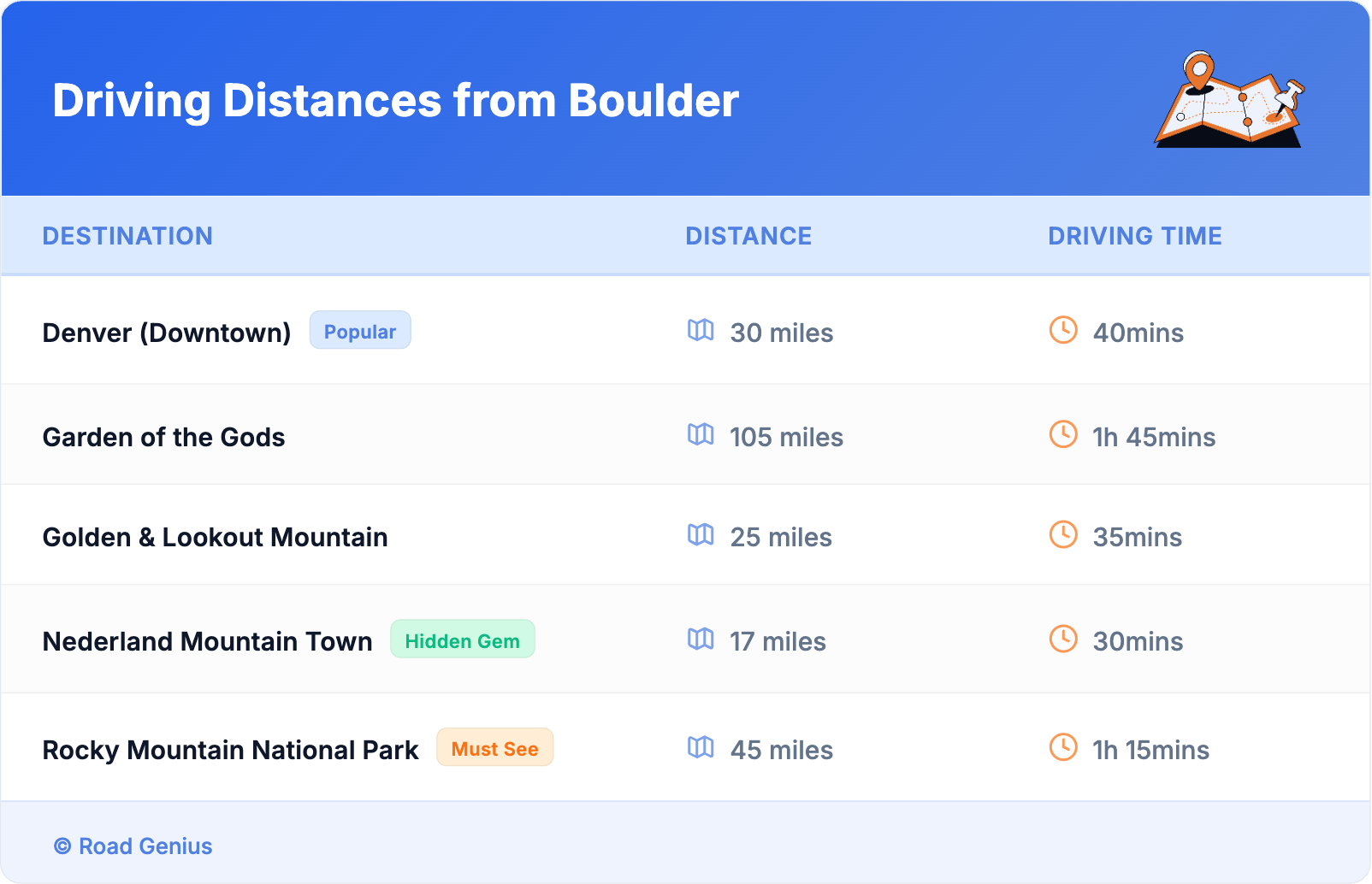The image size is (1372, 884).
Task: Click the Distance column header
Action: coord(748,236)
